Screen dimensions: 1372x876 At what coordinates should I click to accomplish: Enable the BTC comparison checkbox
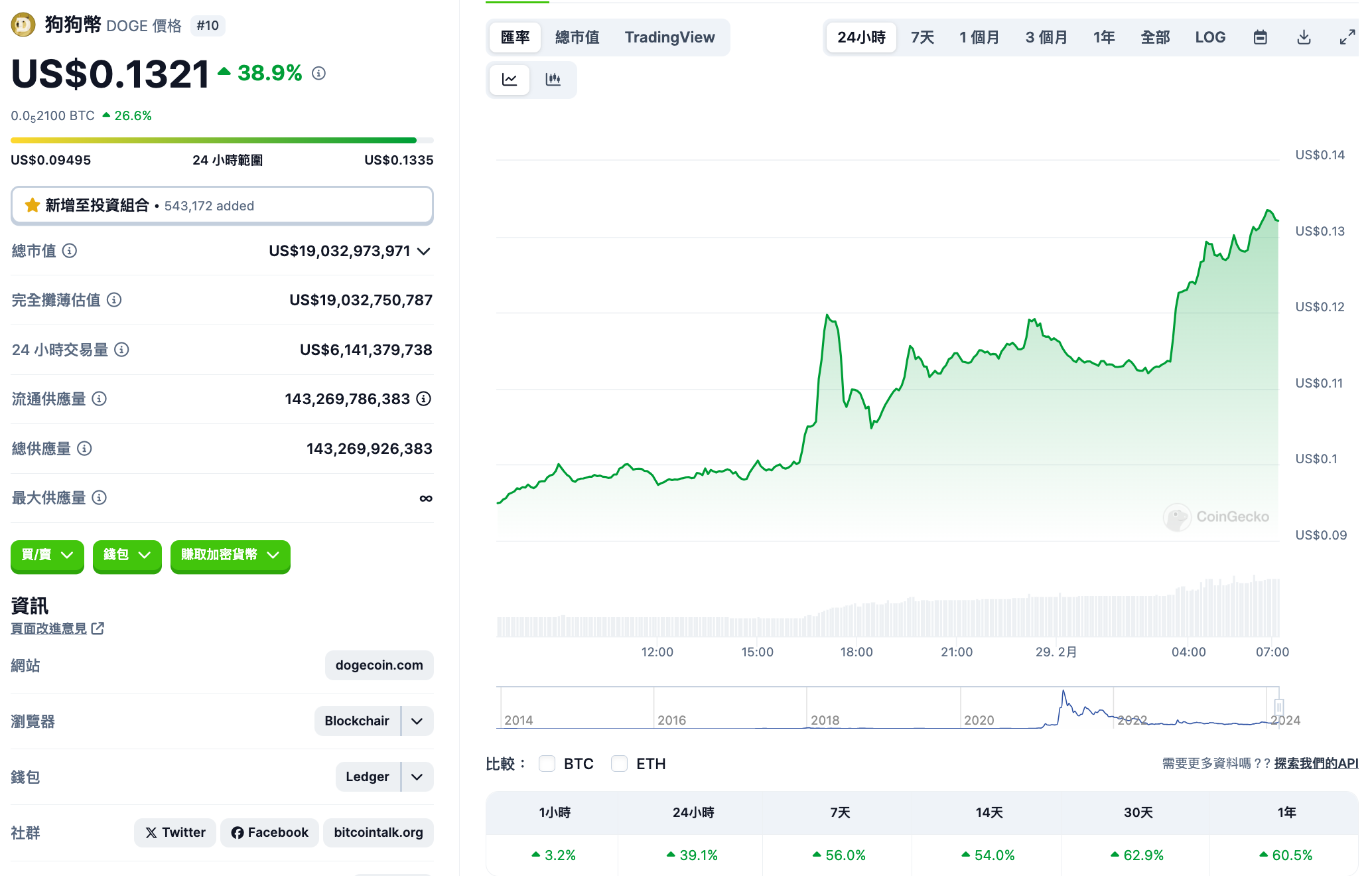(x=547, y=763)
